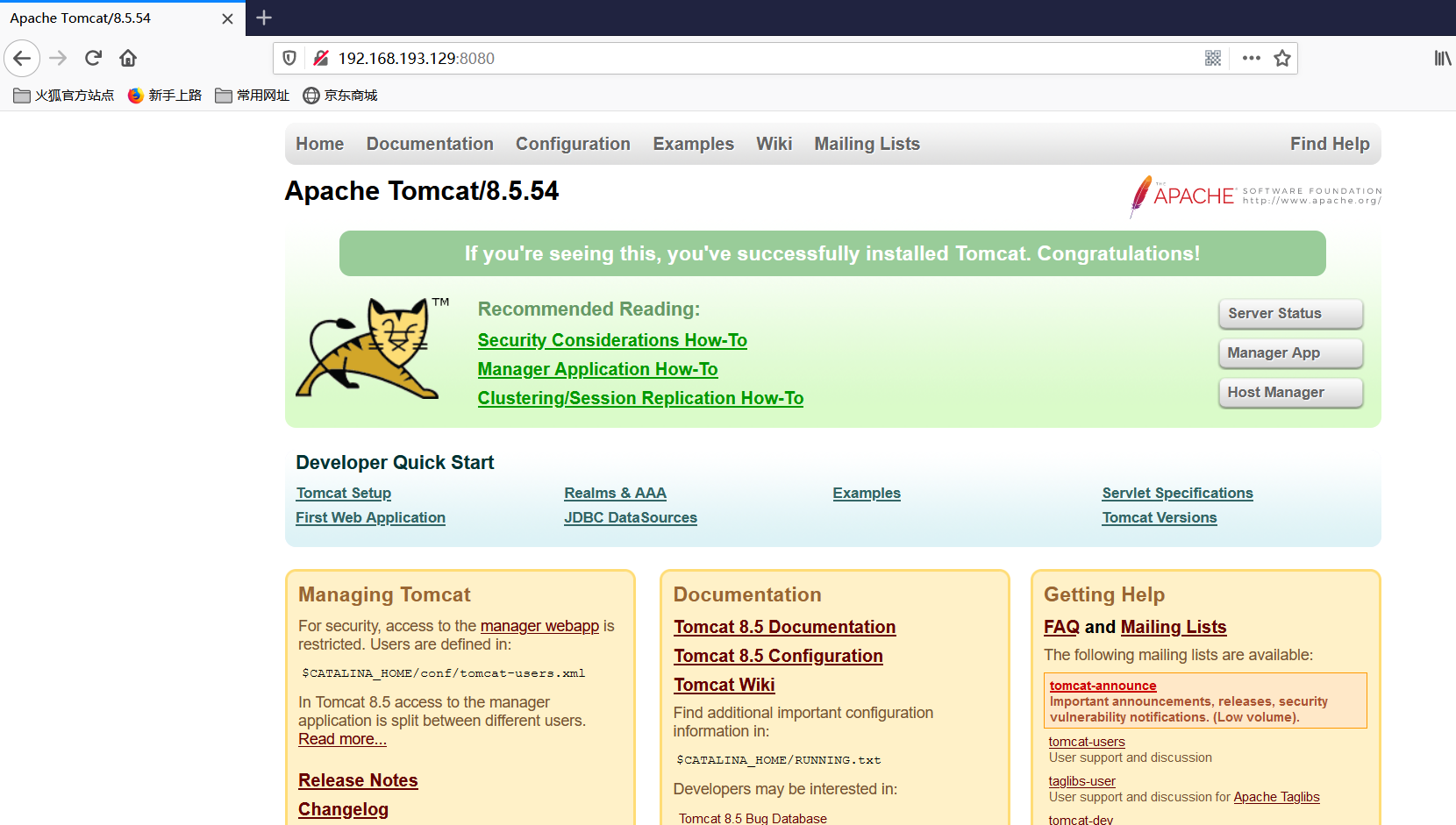Open page actions three-dot menu
Screen dimensions: 1456x825
pos(1252,59)
